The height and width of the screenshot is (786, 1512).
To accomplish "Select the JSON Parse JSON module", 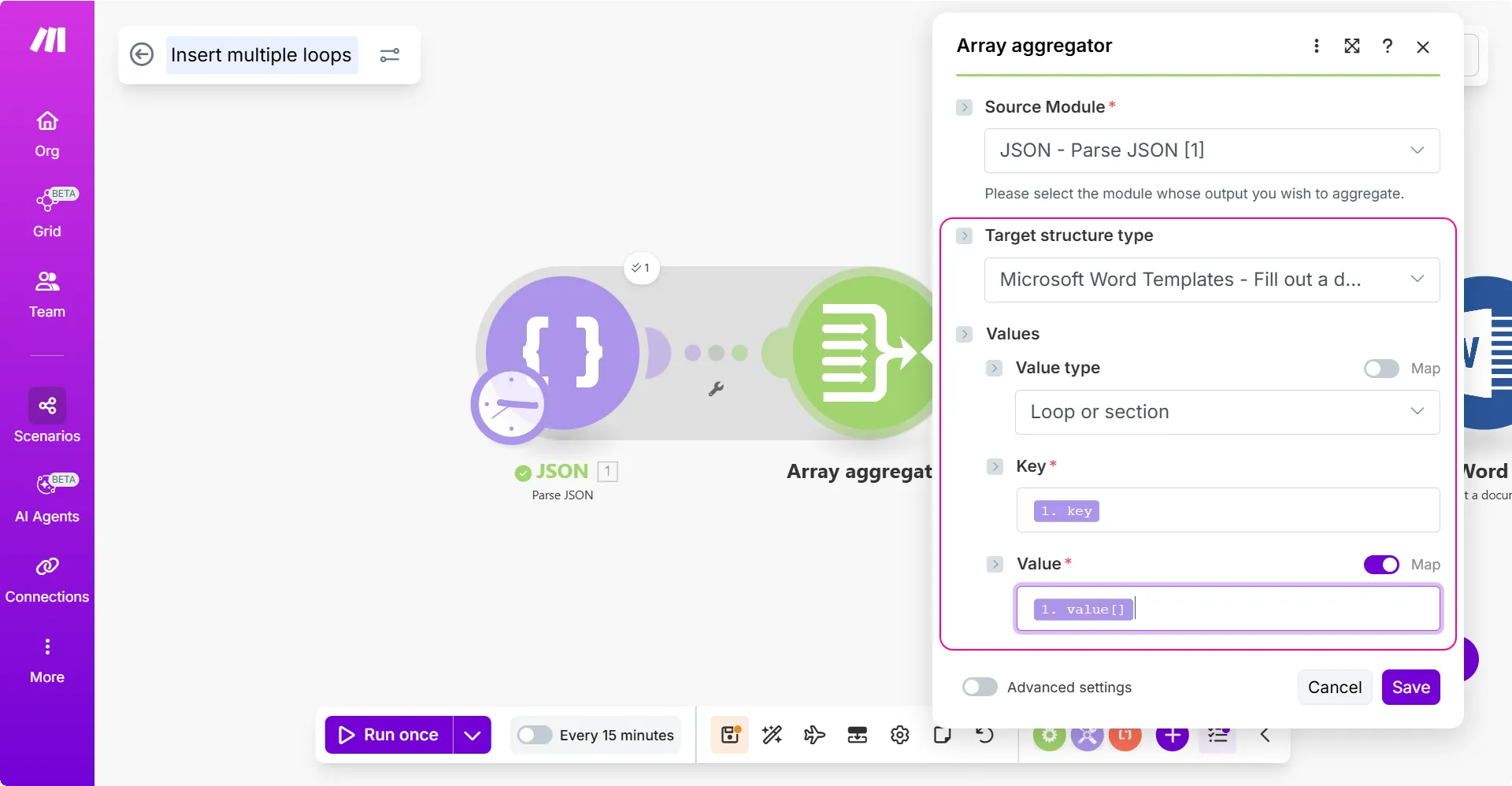I will pyautogui.click(x=562, y=353).
